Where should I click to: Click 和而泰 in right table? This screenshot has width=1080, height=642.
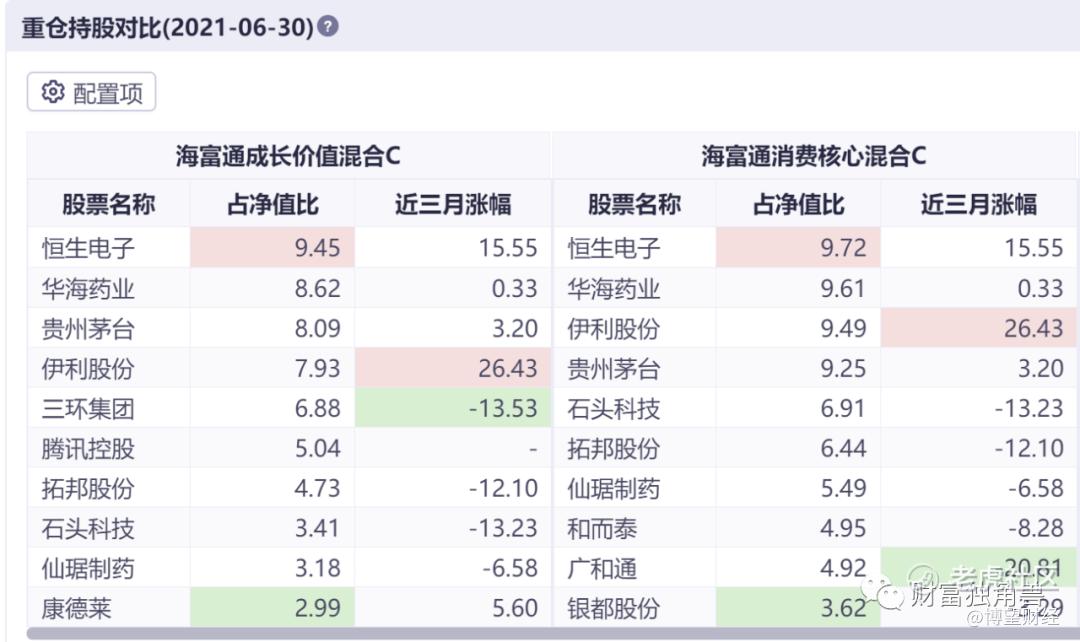coord(602,528)
